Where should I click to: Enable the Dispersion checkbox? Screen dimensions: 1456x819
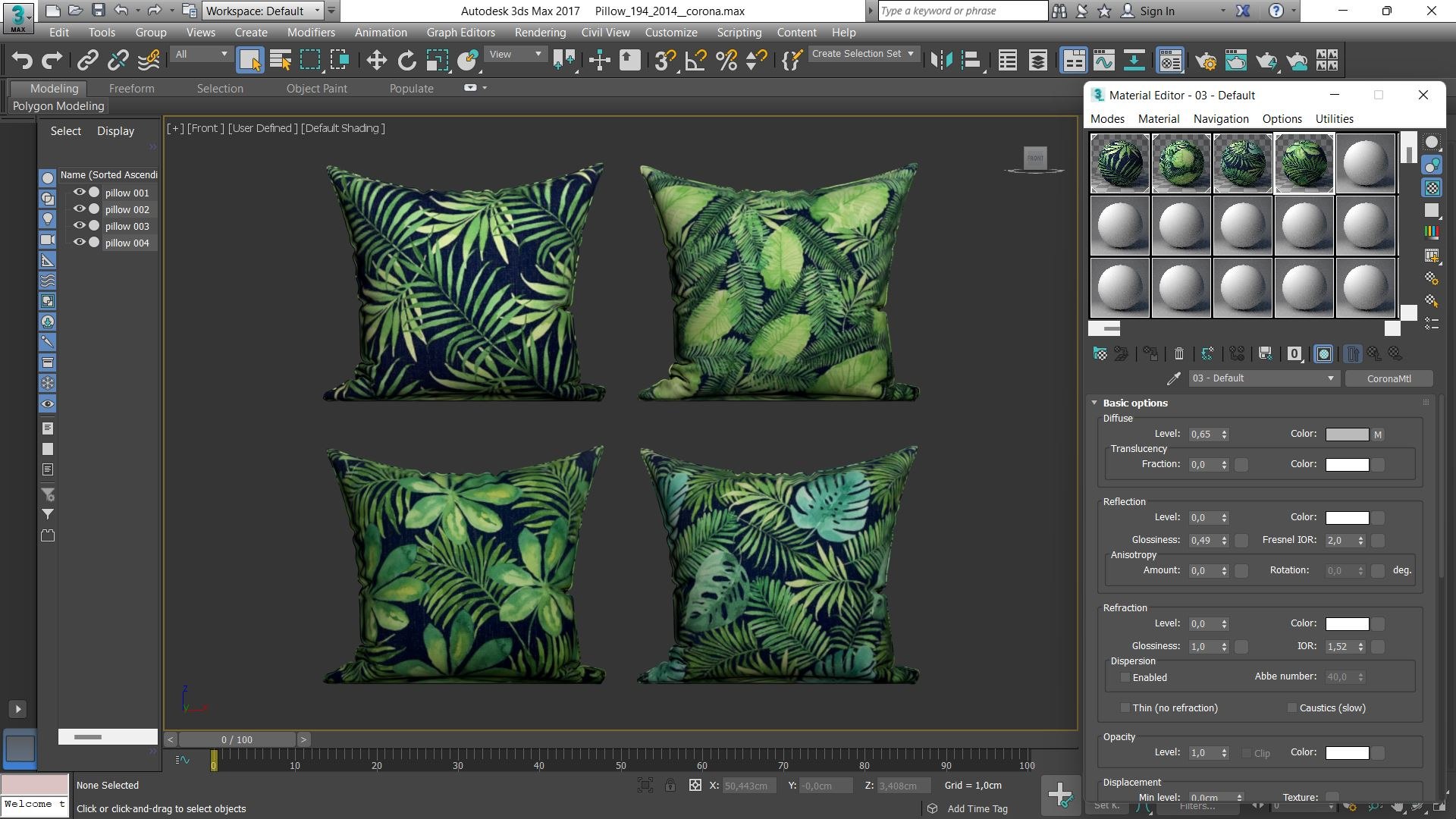(x=1125, y=677)
